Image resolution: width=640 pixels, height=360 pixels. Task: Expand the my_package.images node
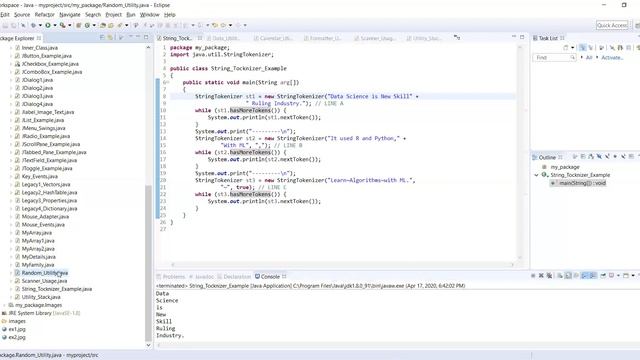(x=4, y=305)
